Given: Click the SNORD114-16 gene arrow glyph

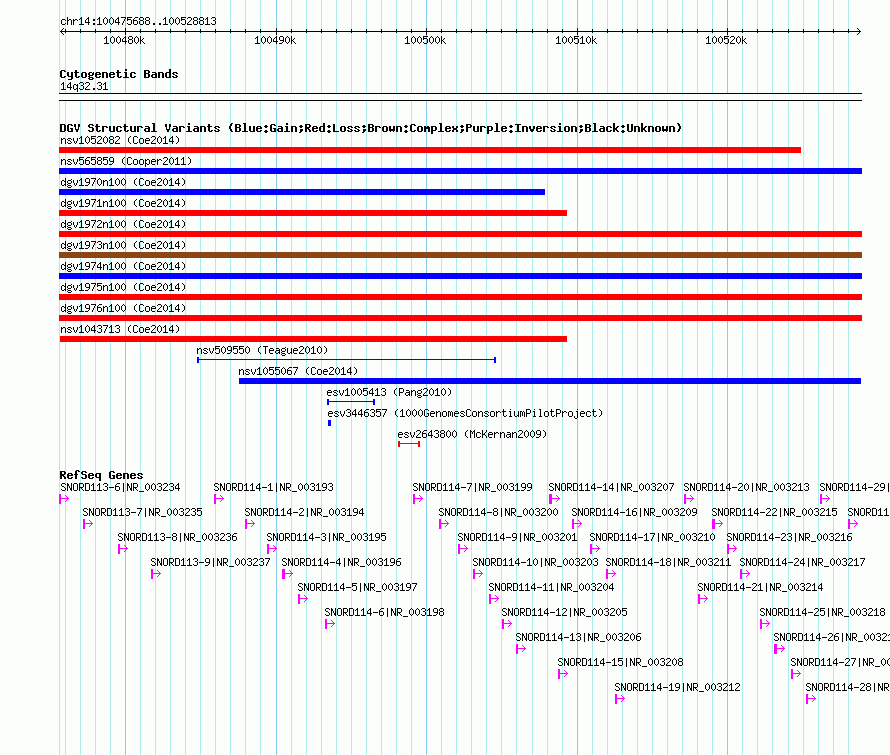Looking at the screenshot, I should pyautogui.click(x=577, y=524).
